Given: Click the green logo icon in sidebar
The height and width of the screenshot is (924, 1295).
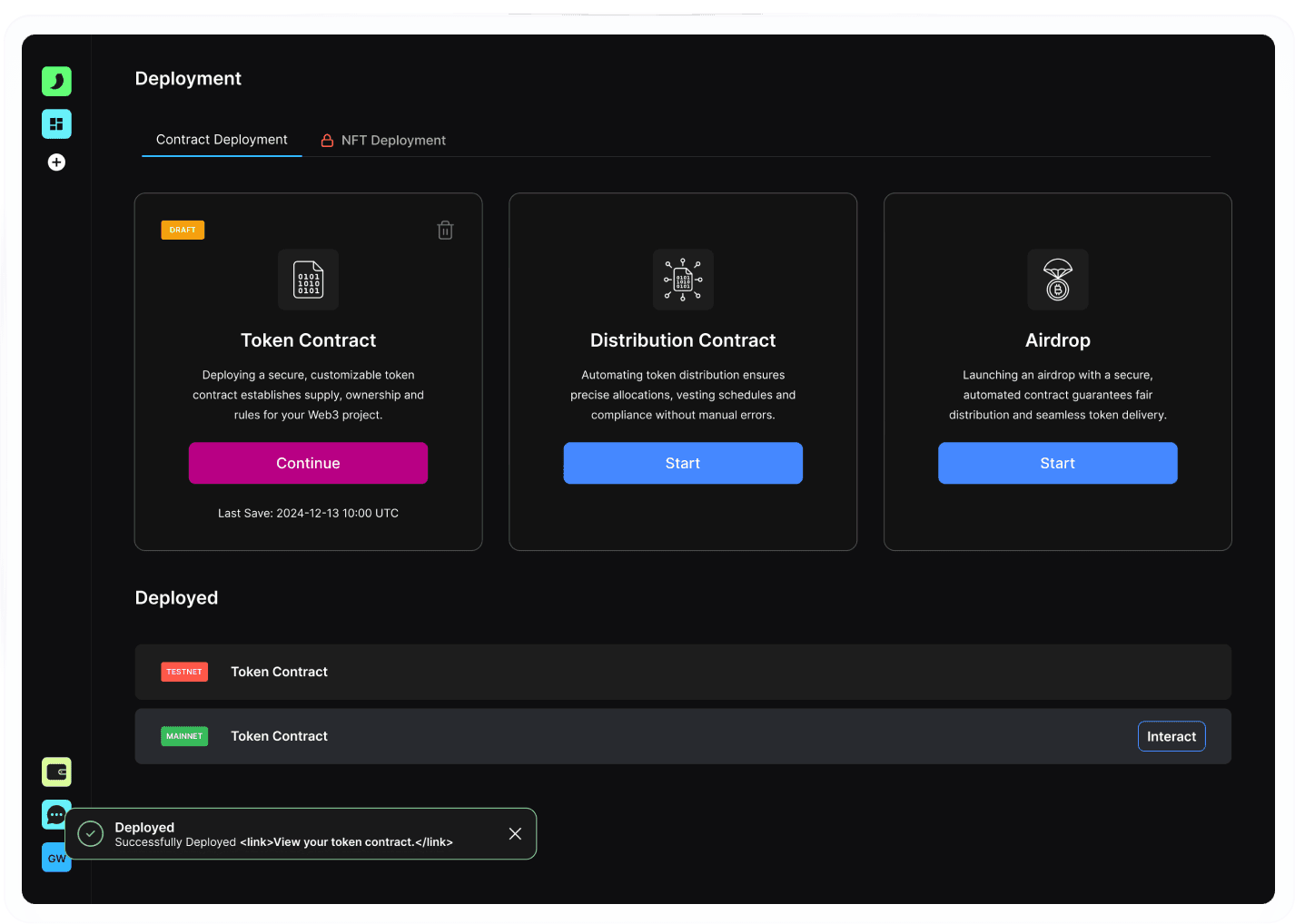Looking at the screenshot, I should 56,81.
